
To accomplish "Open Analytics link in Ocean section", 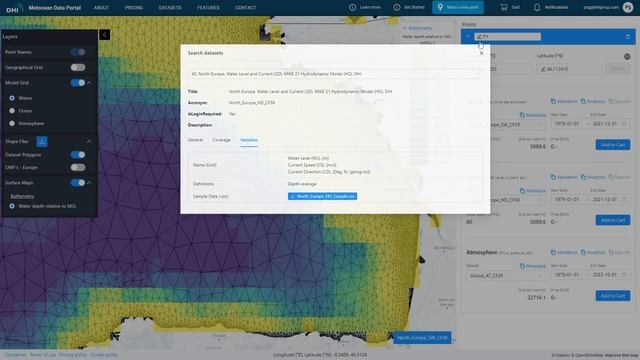I will (x=593, y=177).
